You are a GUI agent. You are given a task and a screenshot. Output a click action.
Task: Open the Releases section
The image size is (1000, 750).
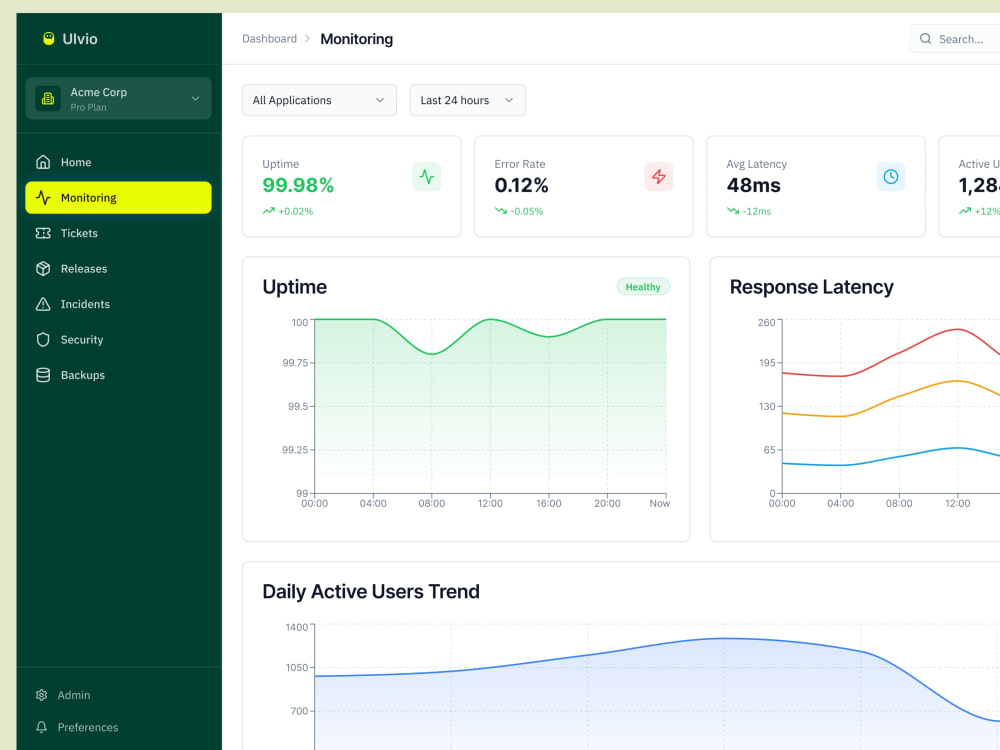[119, 268]
